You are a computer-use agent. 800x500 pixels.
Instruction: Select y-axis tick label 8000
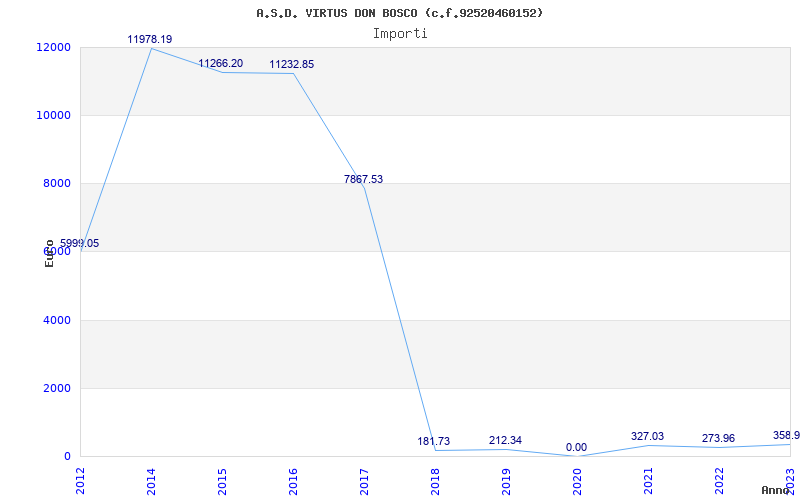(x=56, y=184)
